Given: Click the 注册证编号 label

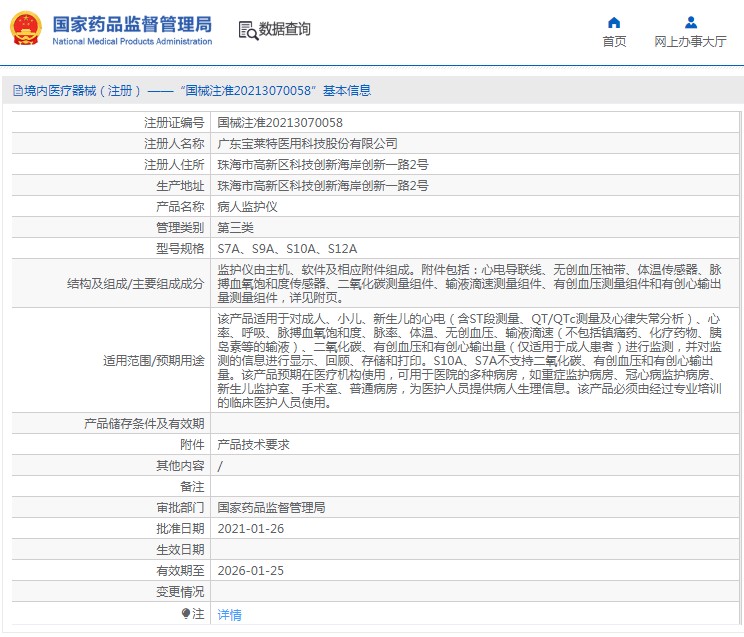Looking at the screenshot, I should tap(174, 122).
